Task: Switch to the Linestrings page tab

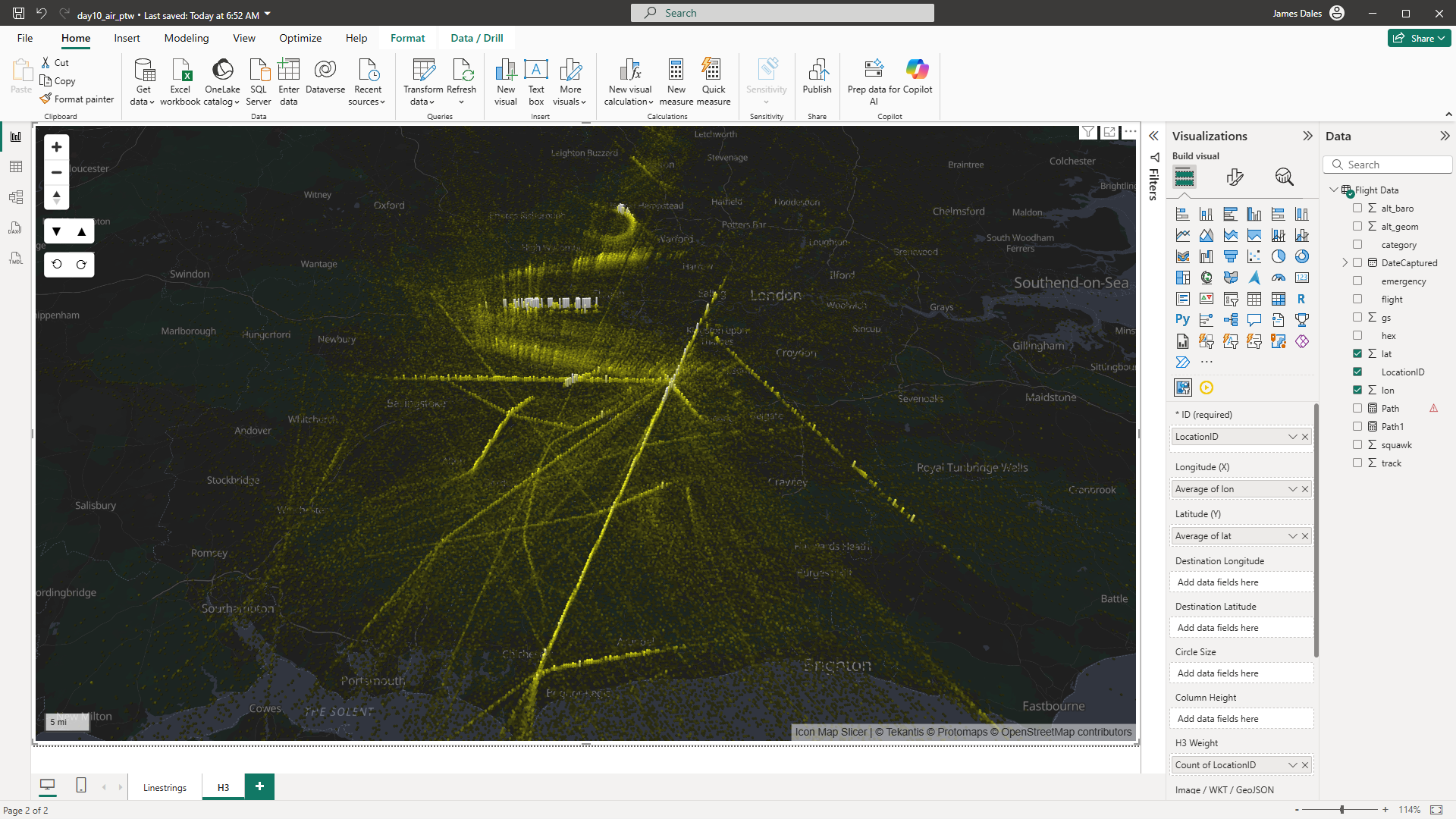Action: (x=165, y=787)
